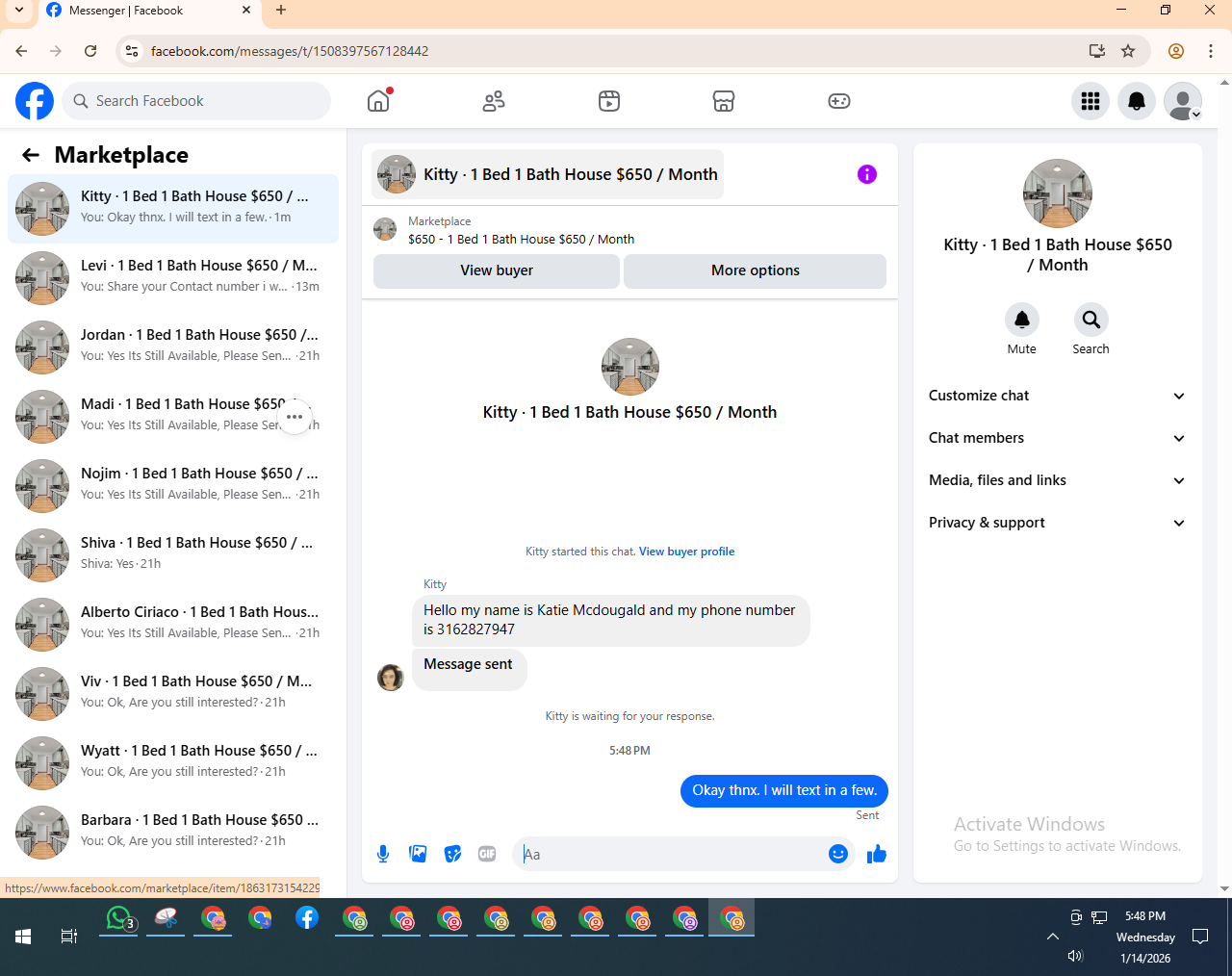Show hidden system tray icons
The width and height of the screenshot is (1232, 976).
(x=1053, y=937)
